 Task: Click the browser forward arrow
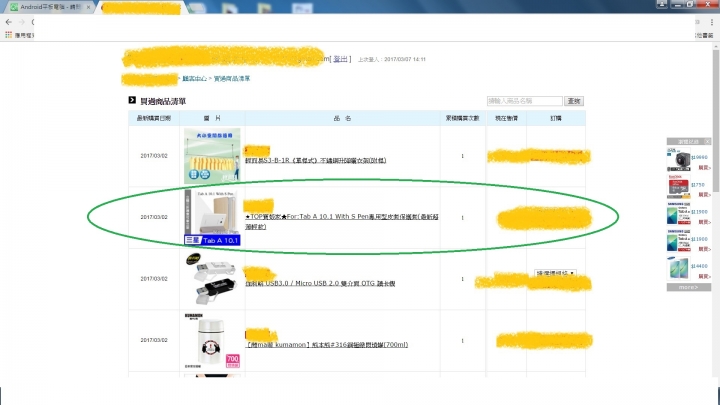pyautogui.click(x=21, y=22)
